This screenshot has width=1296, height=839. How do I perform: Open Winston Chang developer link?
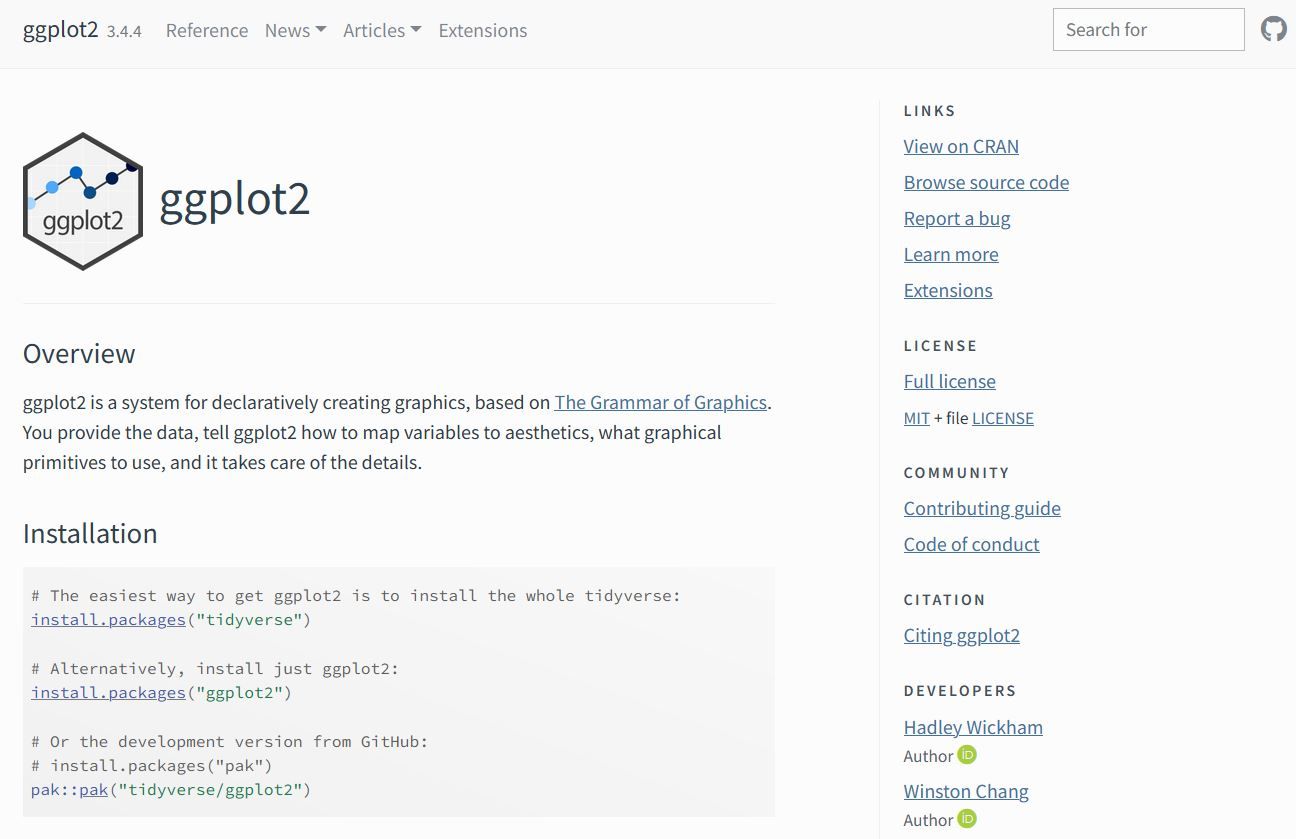click(966, 791)
